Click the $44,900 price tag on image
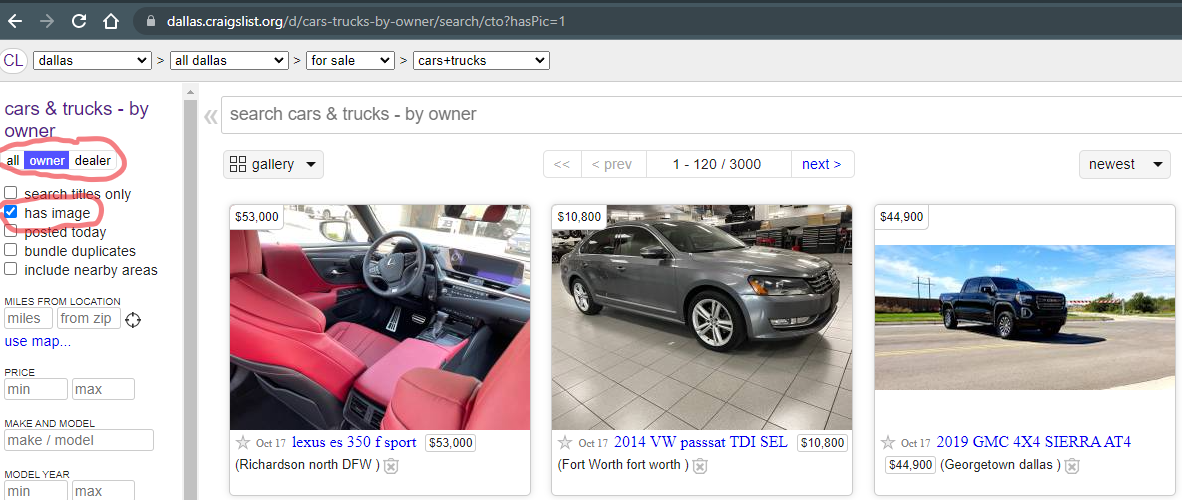This screenshot has height=500, width=1182. click(902, 217)
